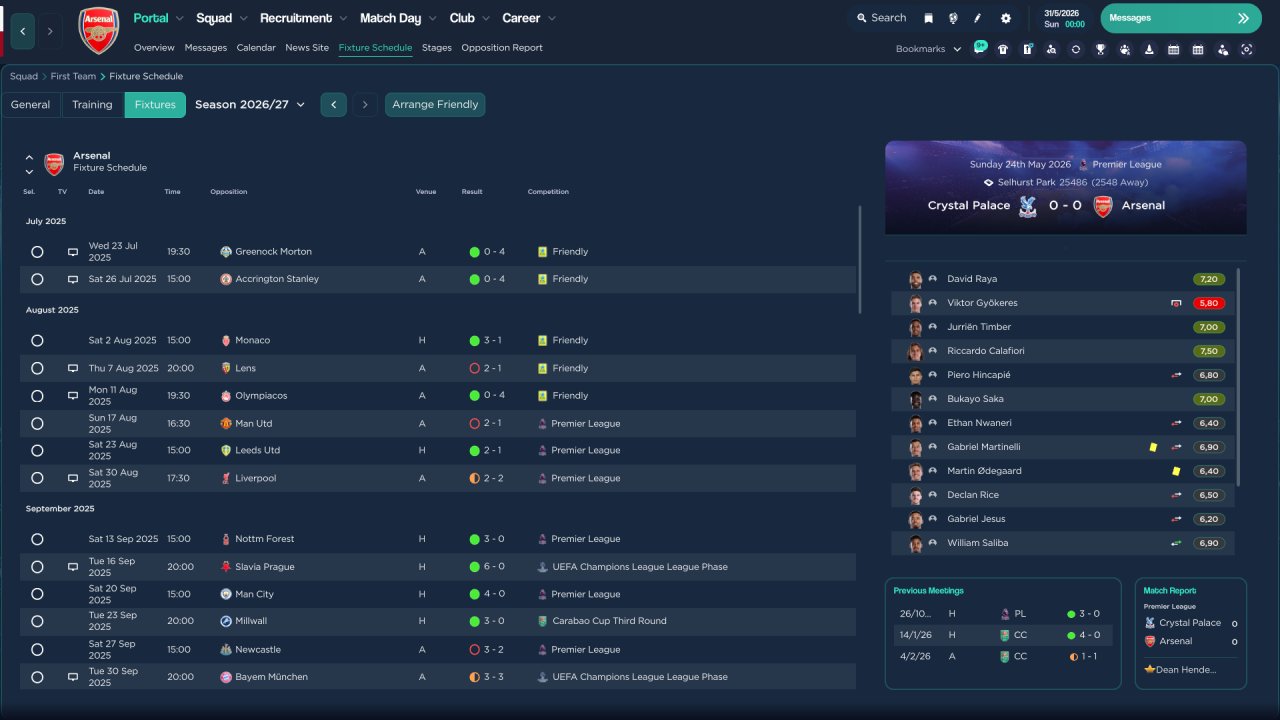Click the bookmark icon beside Search
The width and height of the screenshot is (1280, 720).
(x=929, y=18)
